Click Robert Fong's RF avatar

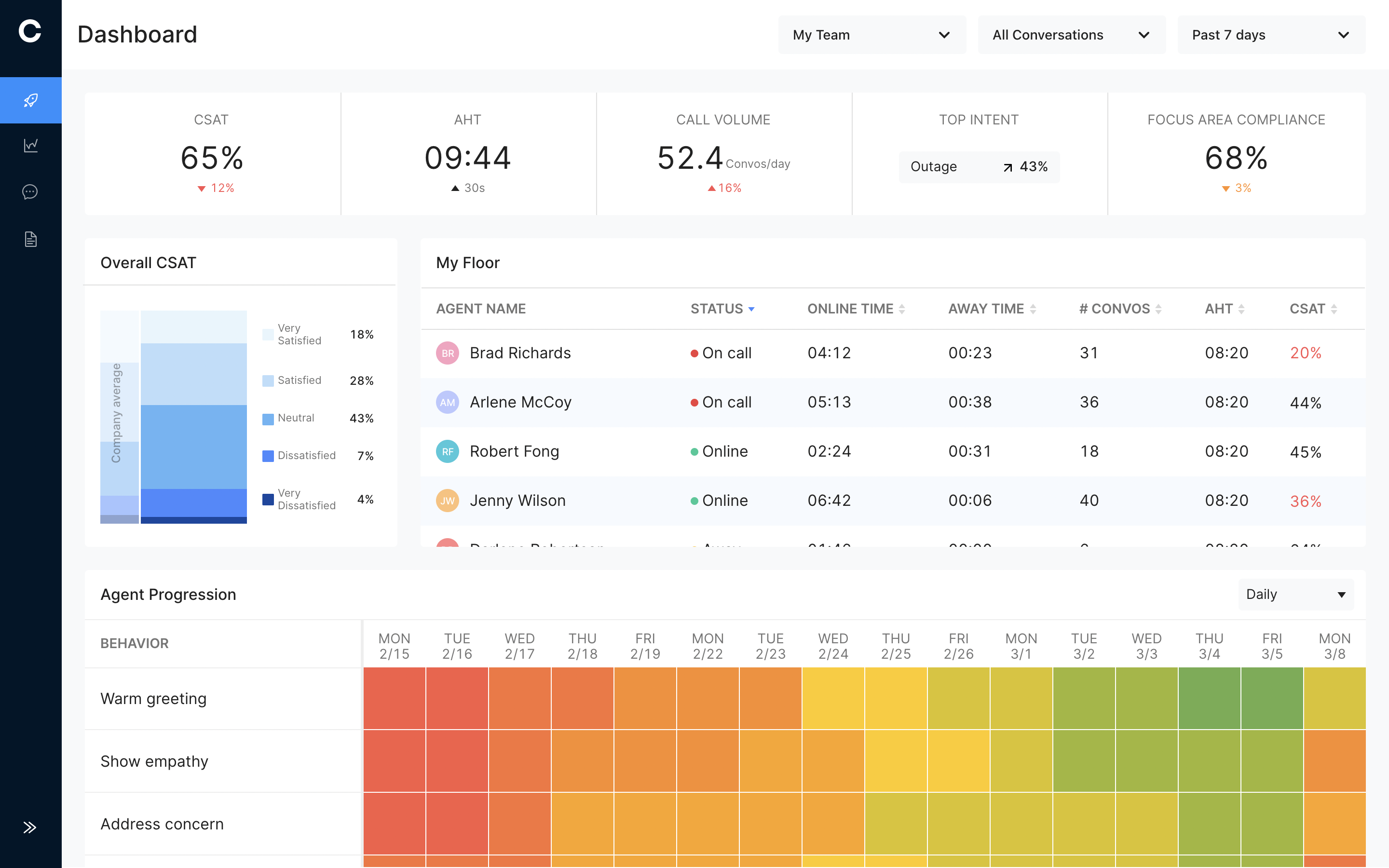click(x=447, y=452)
